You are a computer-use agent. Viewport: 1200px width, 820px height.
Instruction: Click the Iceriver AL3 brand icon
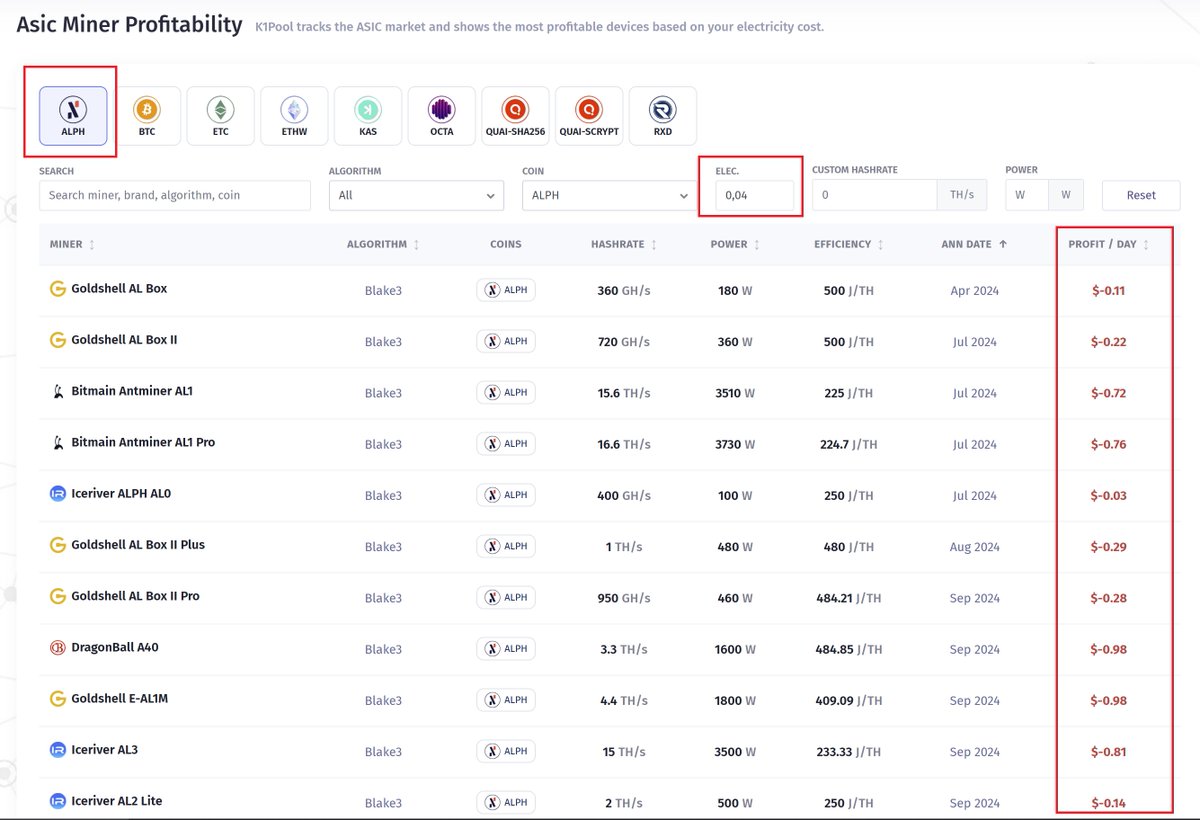(x=57, y=749)
